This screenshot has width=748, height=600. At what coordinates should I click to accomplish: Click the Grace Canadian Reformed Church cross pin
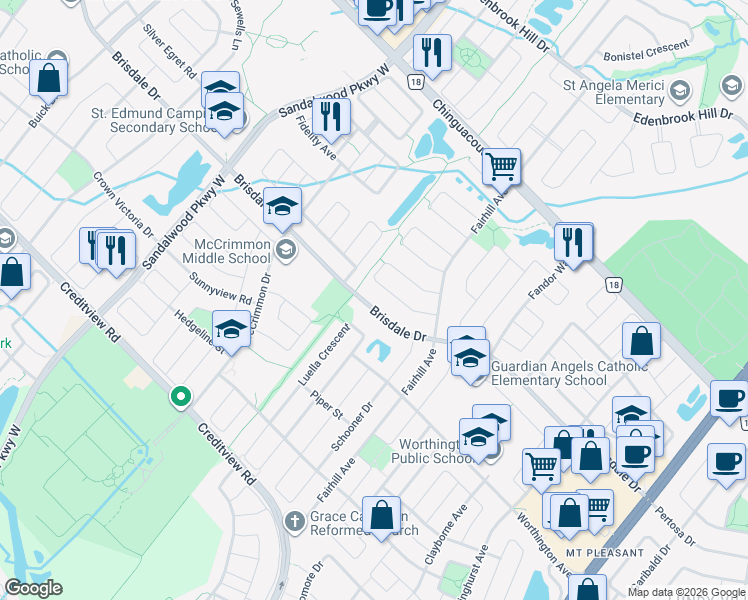point(295,521)
